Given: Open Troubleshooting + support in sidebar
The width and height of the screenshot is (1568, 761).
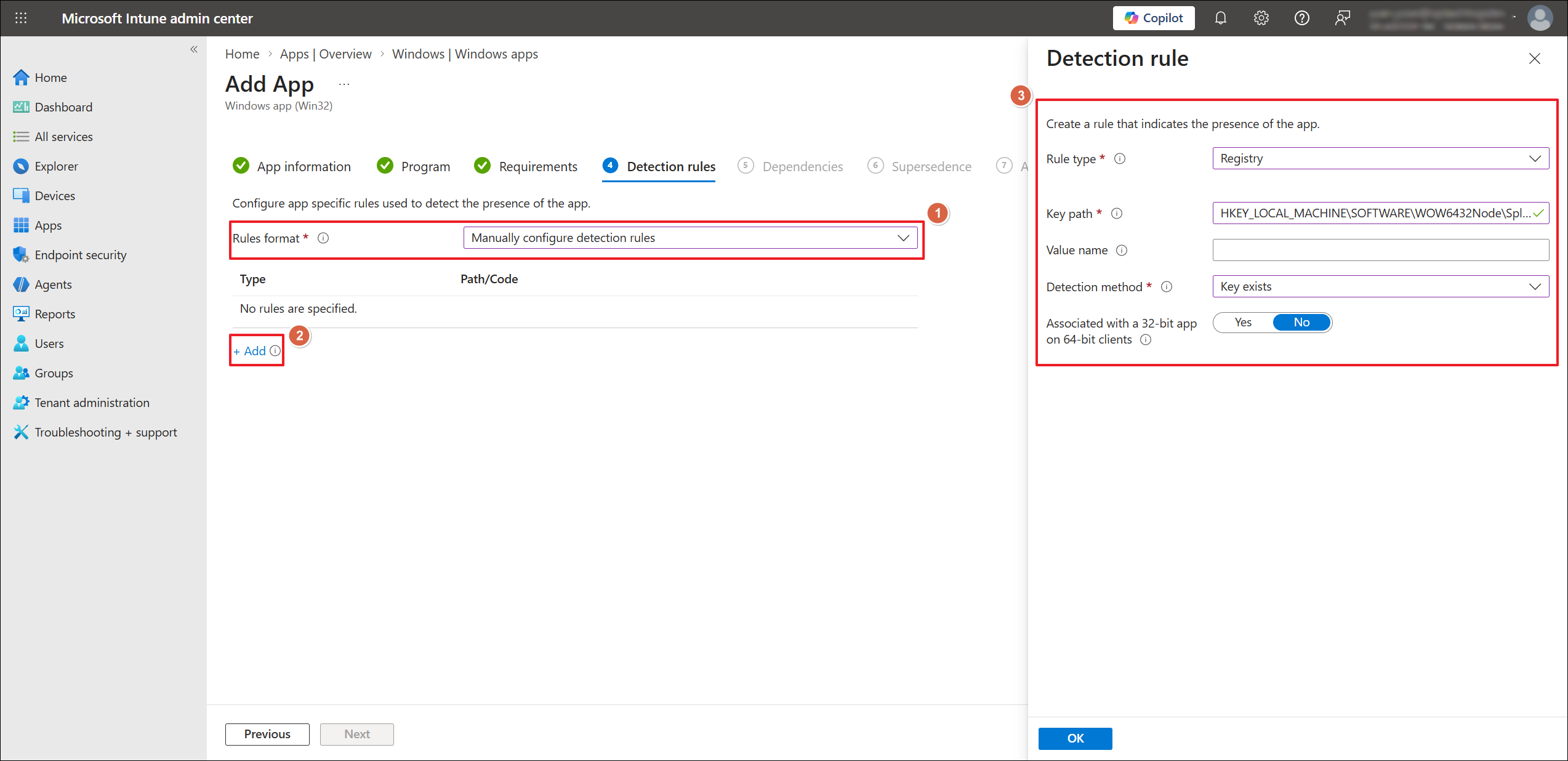Looking at the screenshot, I should point(95,432).
